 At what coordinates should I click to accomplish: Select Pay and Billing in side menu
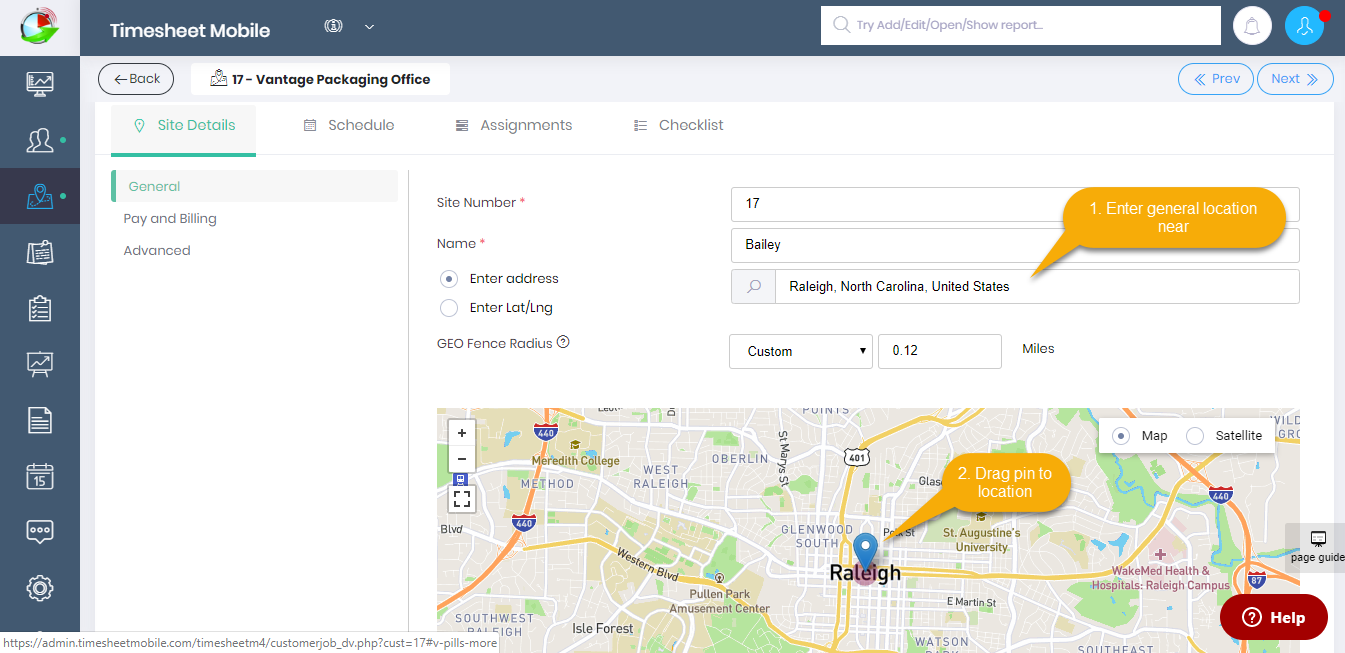pyautogui.click(x=170, y=219)
